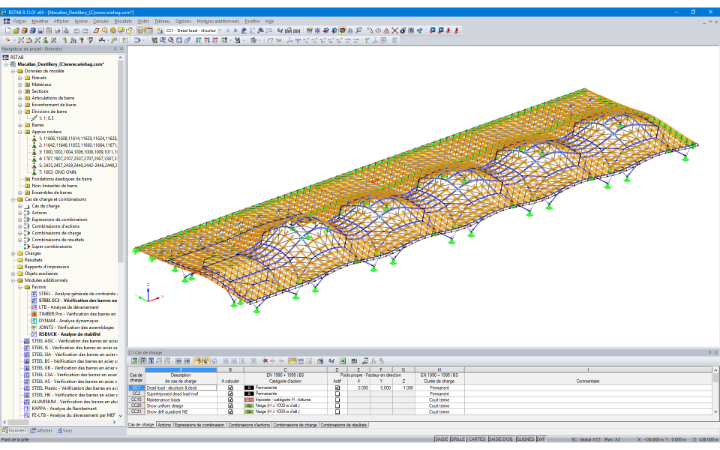Print preview icon in main toolbar
Image resolution: width=720 pixels, height=450 pixels.
pyautogui.click(x=66, y=31)
